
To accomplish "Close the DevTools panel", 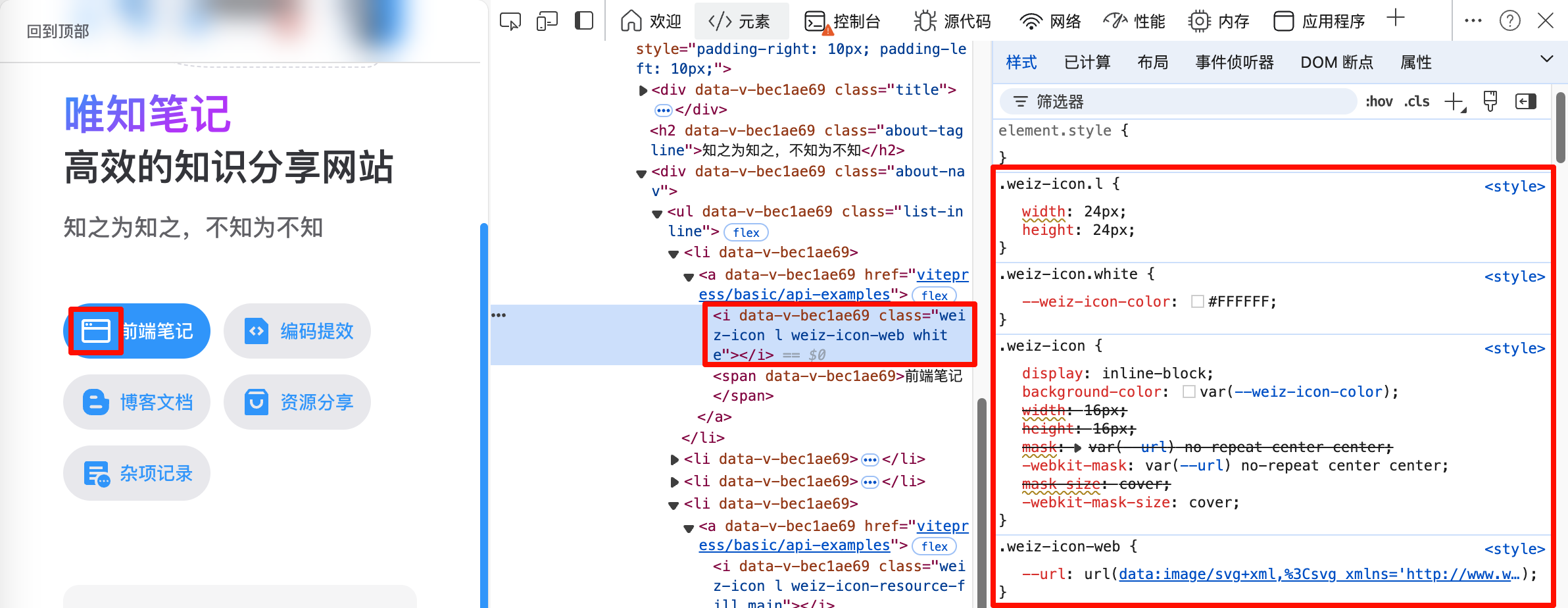I will pyautogui.click(x=1546, y=21).
